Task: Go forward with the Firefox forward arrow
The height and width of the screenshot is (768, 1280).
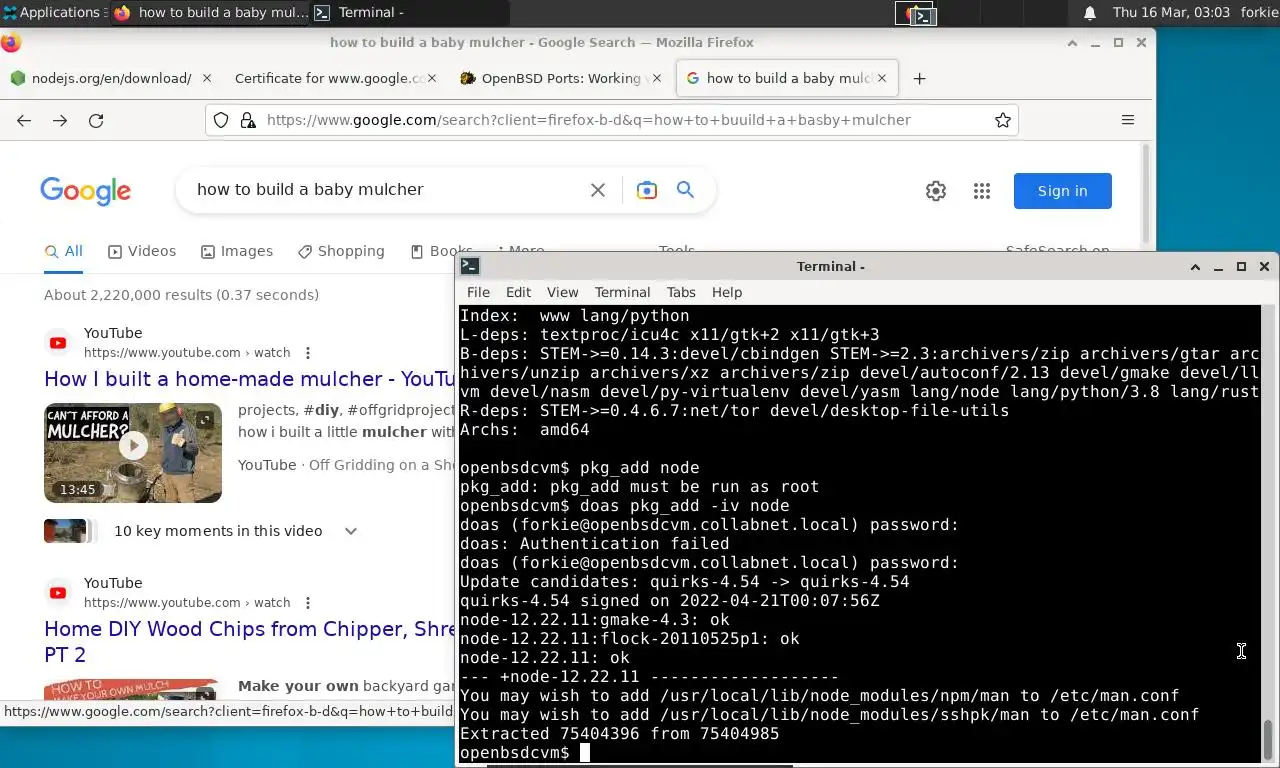Action: (60, 120)
